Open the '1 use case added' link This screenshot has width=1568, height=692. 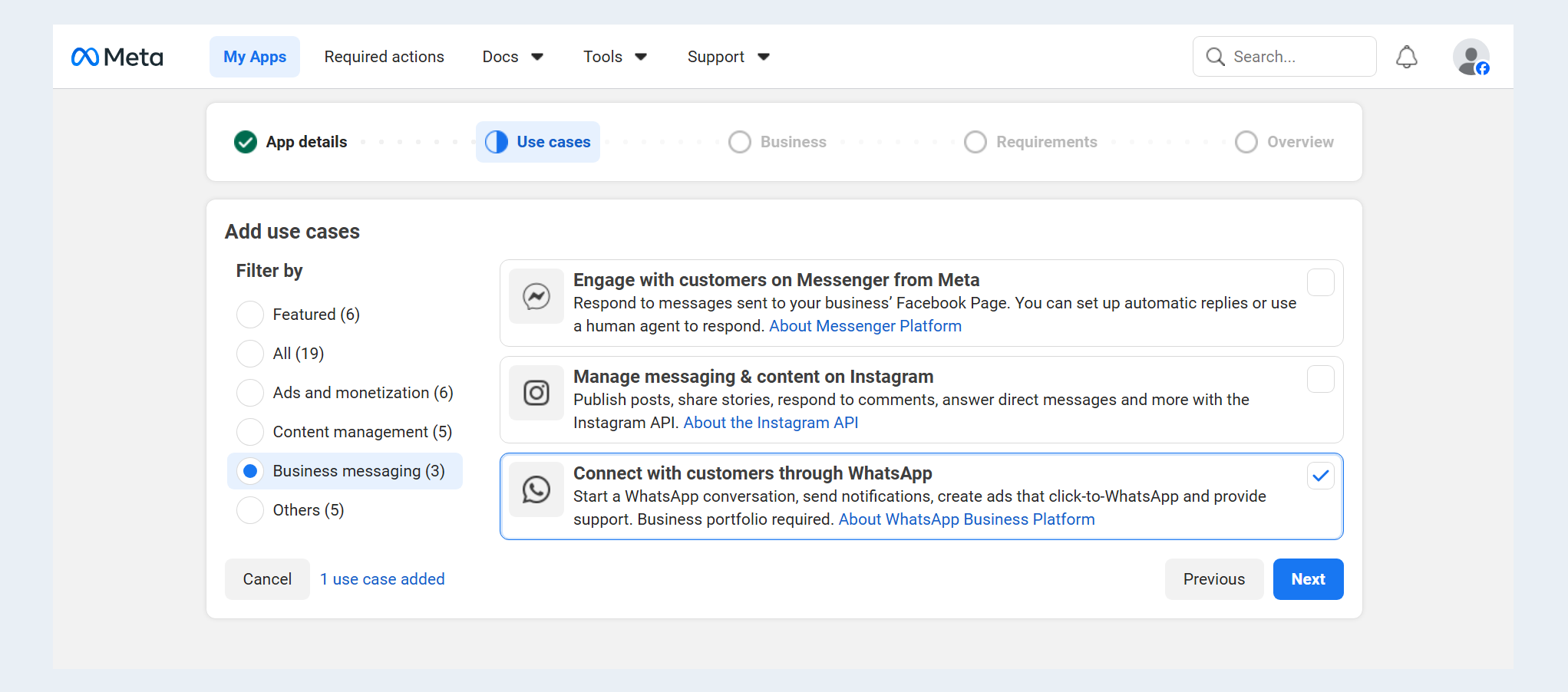[x=382, y=579]
